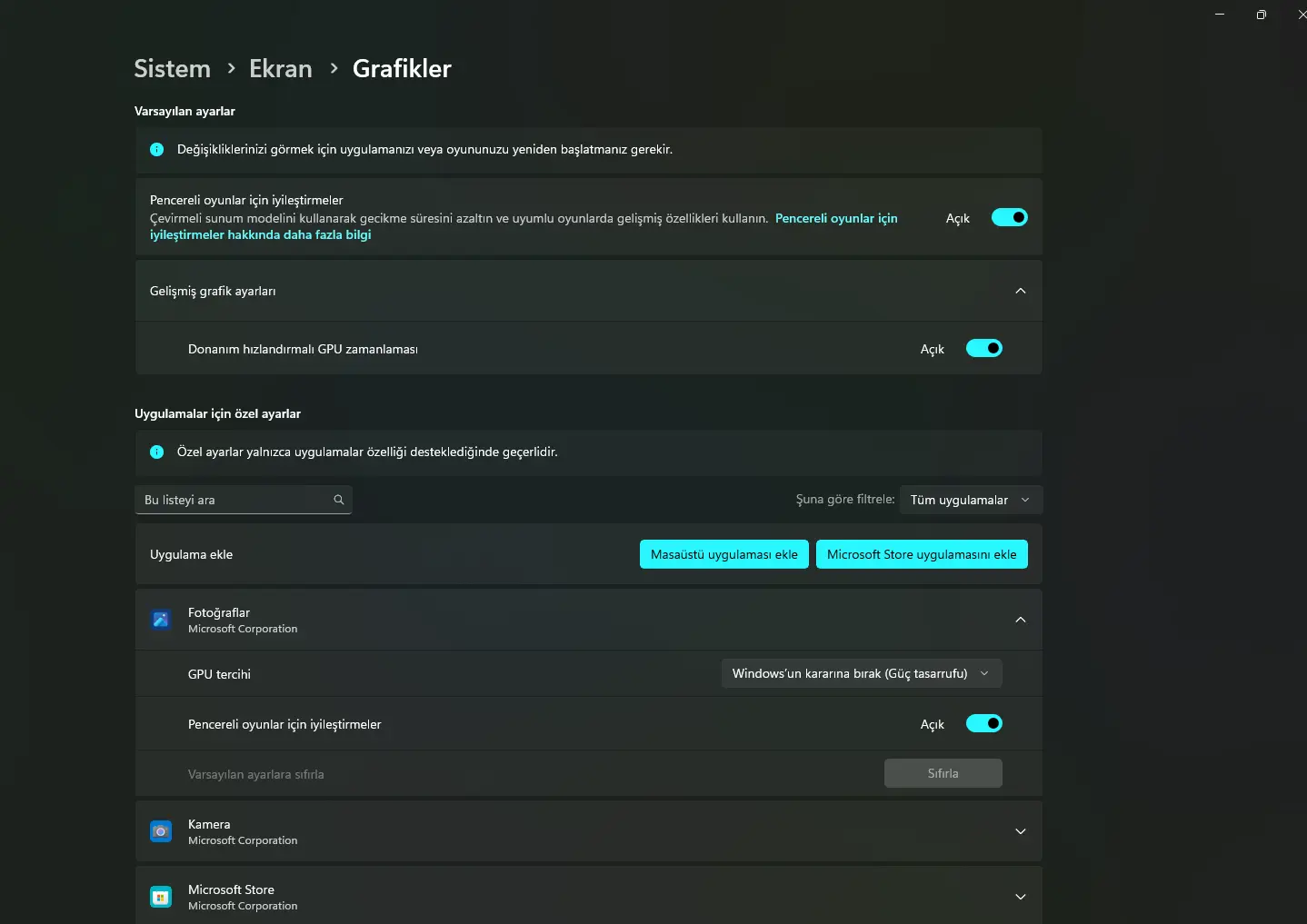This screenshot has height=924, width=1307.
Task: Click Microsoft Store uygulamasını ekle button
Action: (x=922, y=554)
